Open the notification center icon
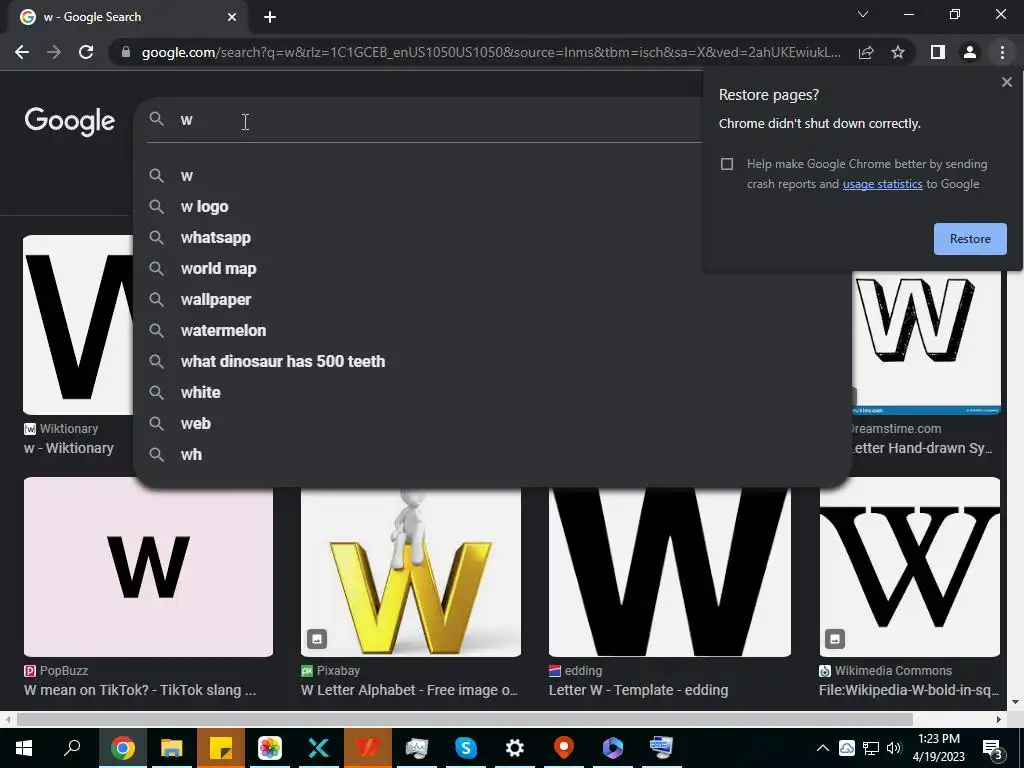 point(992,748)
